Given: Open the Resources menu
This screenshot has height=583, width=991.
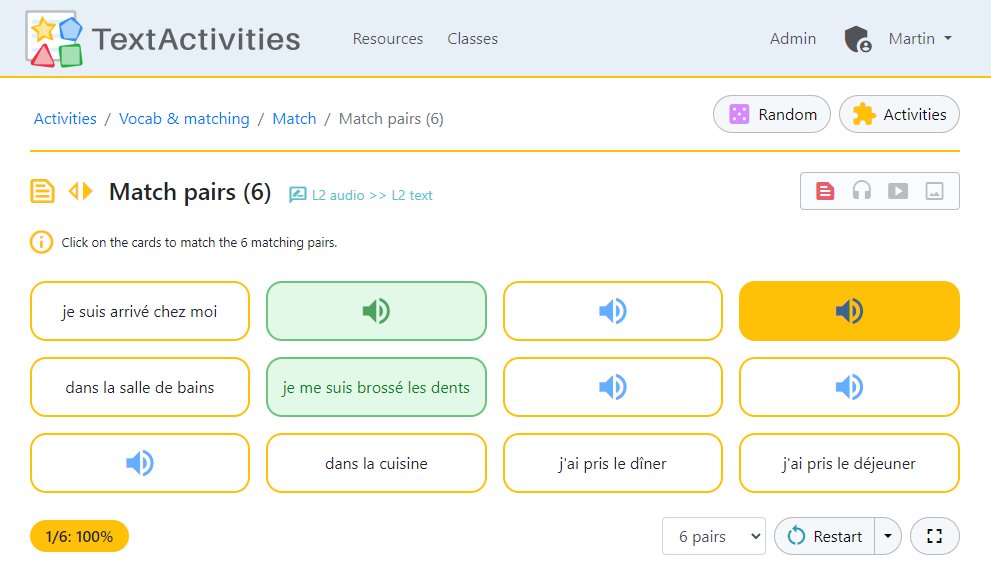Looking at the screenshot, I should tap(387, 39).
